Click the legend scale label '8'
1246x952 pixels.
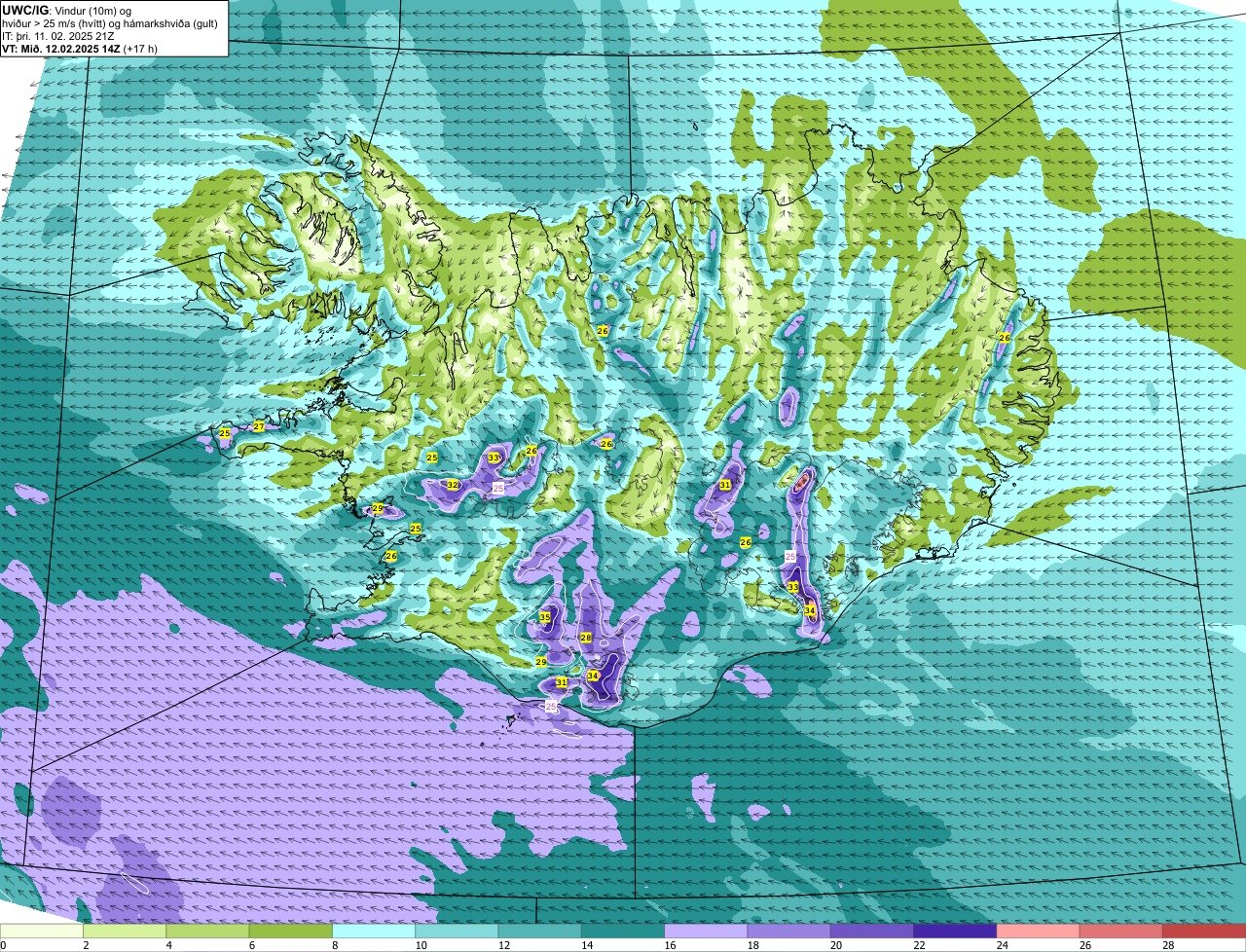click(x=336, y=945)
